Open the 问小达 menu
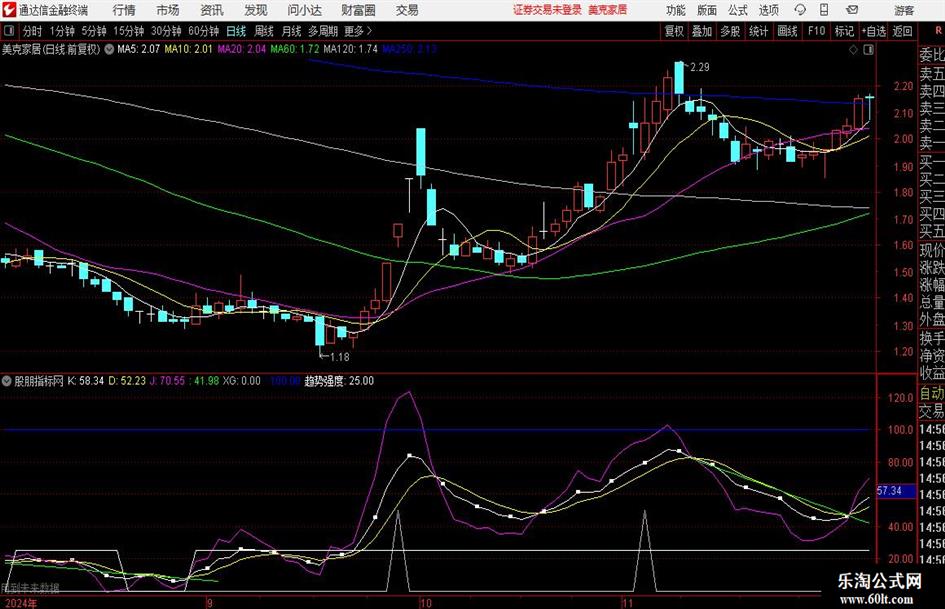The image size is (945, 609). pyautogui.click(x=304, y=10)
